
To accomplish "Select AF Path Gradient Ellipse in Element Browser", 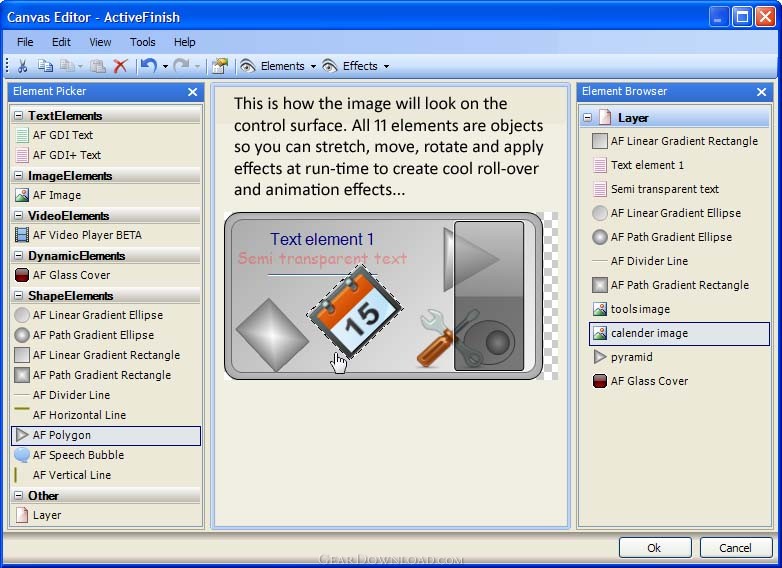I will tap(679, 237).
